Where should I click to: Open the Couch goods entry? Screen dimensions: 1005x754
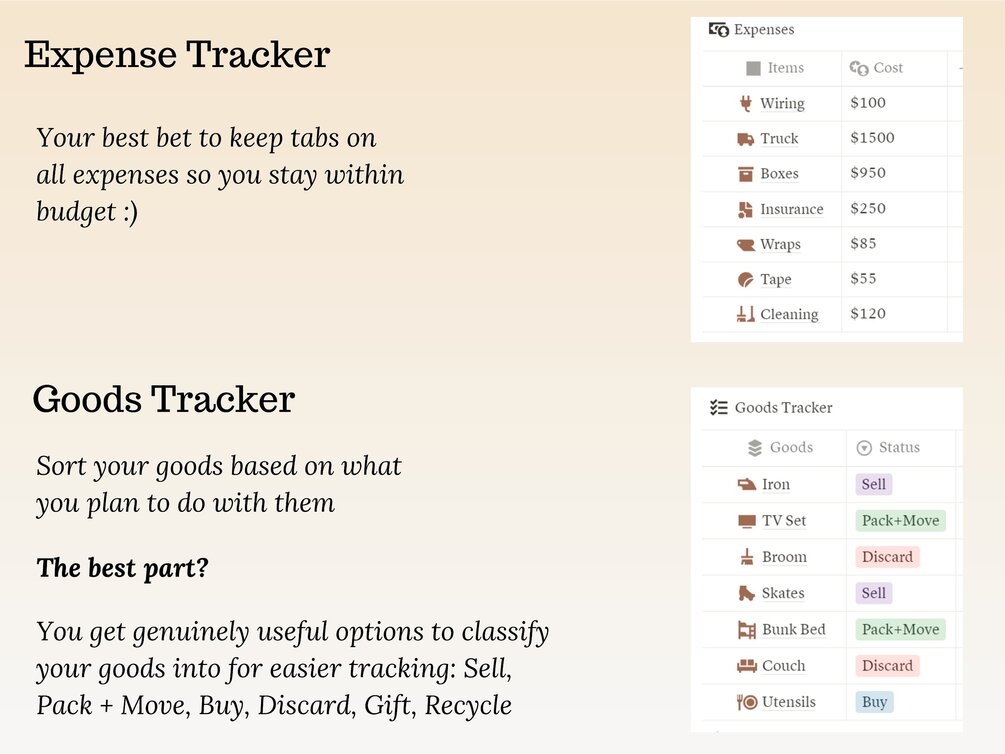pyautogui.click(x=783, y=666)
